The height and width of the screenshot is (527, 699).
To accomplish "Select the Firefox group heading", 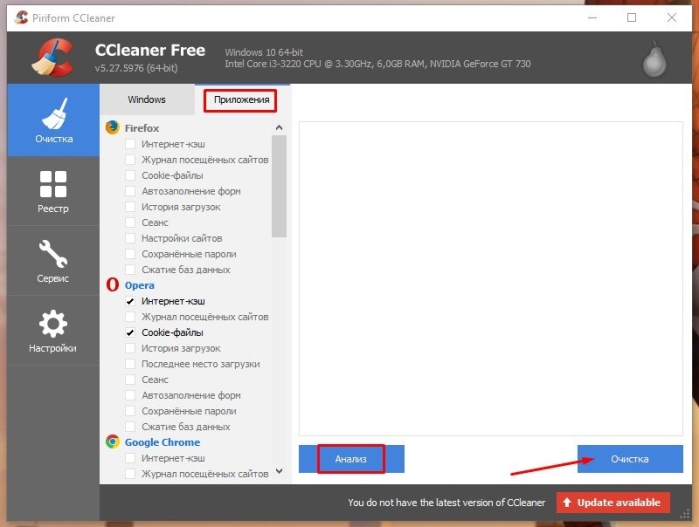I will (142, 128).
